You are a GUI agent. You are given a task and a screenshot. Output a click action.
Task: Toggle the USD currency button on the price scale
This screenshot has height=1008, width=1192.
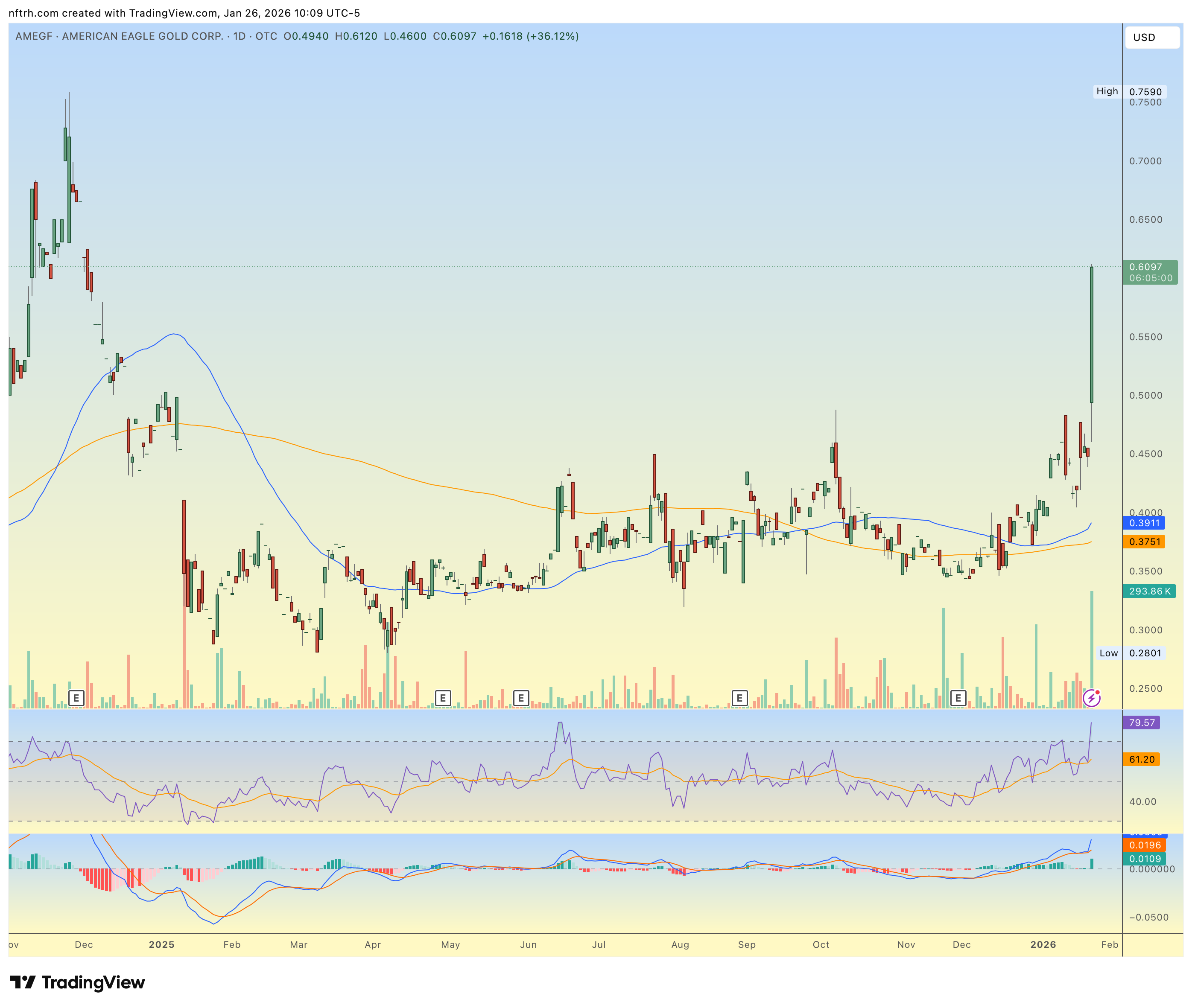(x=1152, y=38)
